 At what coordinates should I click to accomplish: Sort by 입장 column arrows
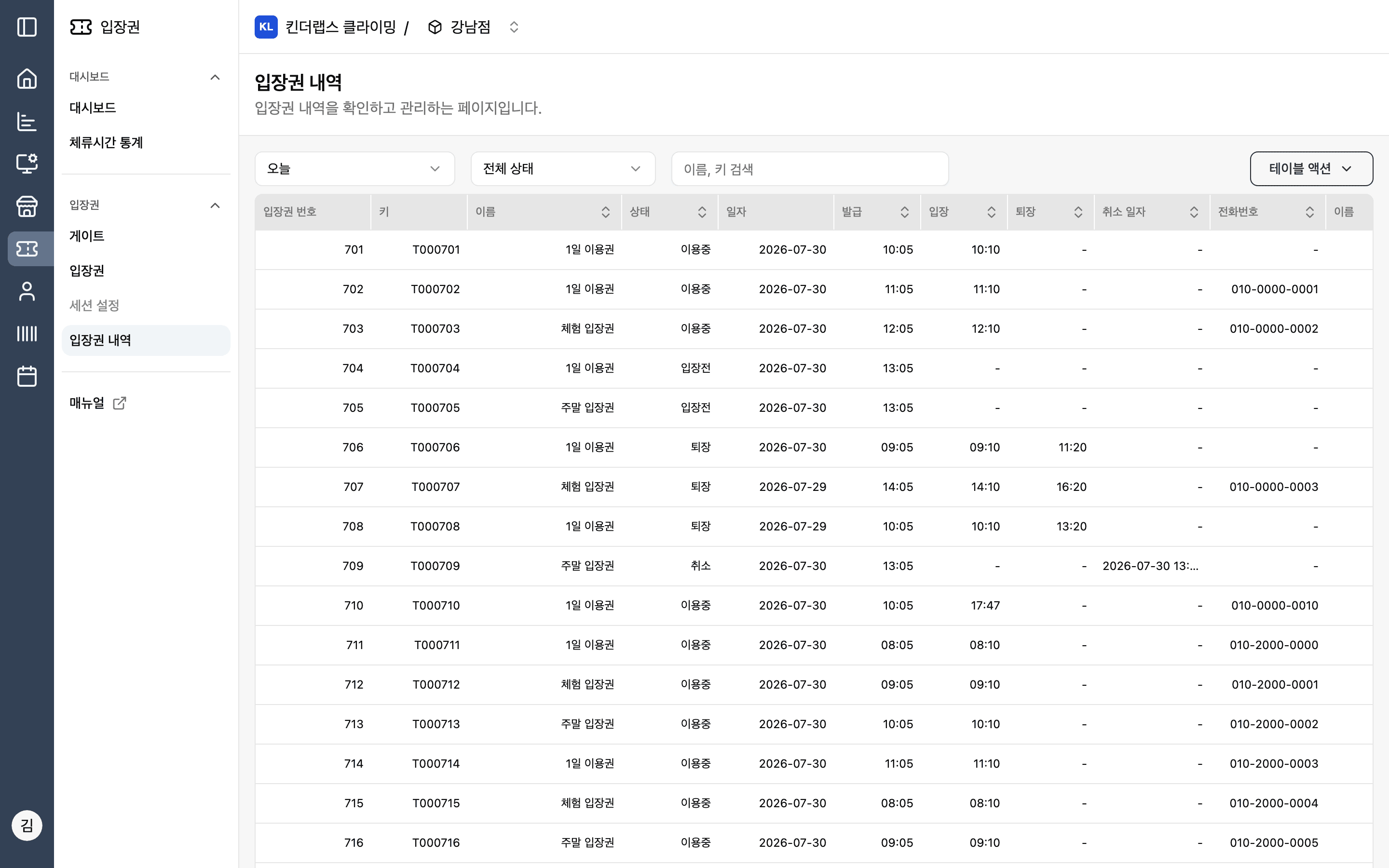tap(991, 212)
